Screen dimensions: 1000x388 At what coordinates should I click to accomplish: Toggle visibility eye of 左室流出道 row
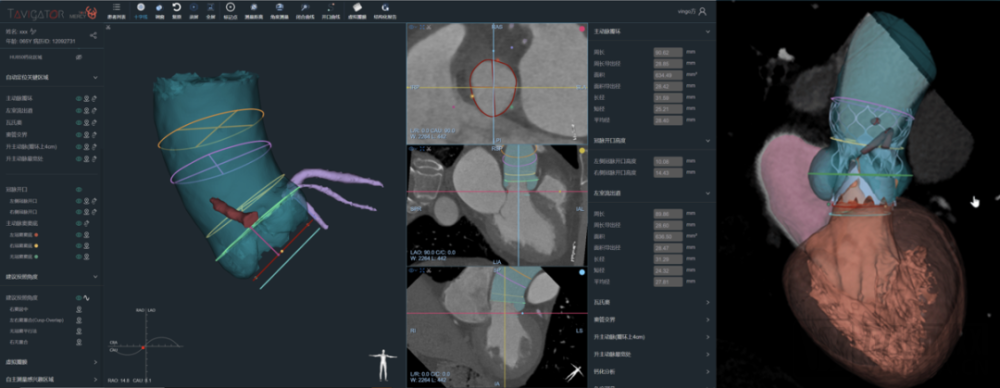(78, 110)
